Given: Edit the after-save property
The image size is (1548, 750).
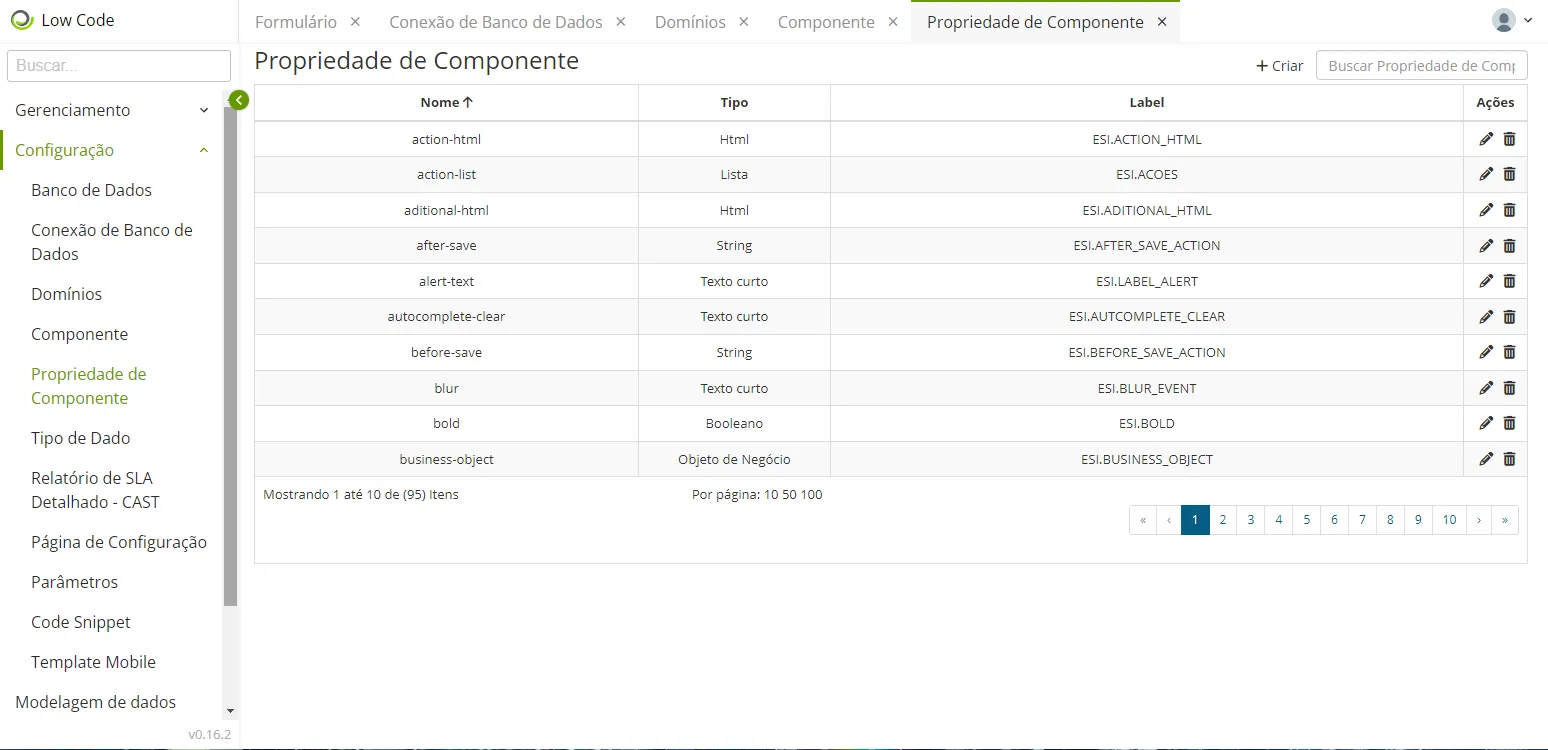Looking at the screenshot, I should click(1486, 245).
